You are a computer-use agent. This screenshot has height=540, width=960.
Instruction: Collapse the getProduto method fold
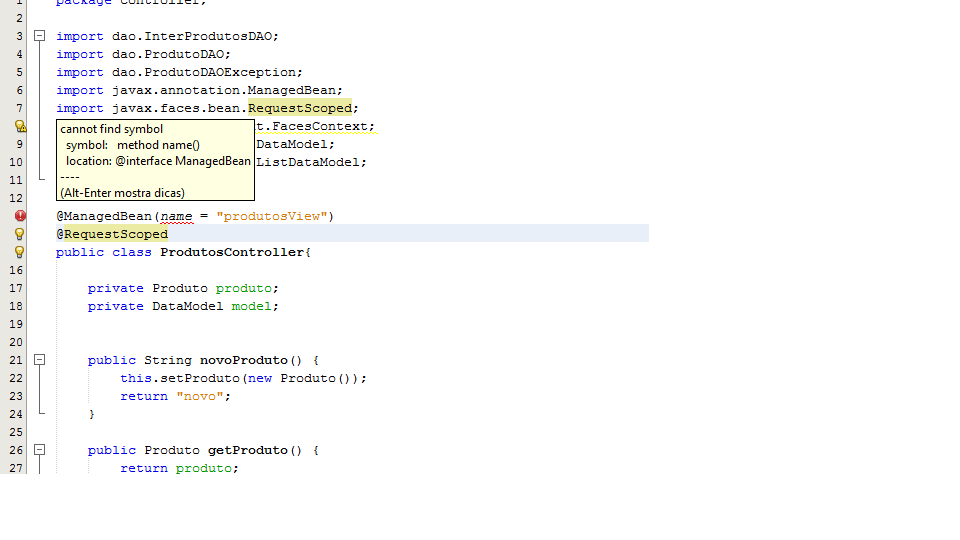tap(40, 450)
